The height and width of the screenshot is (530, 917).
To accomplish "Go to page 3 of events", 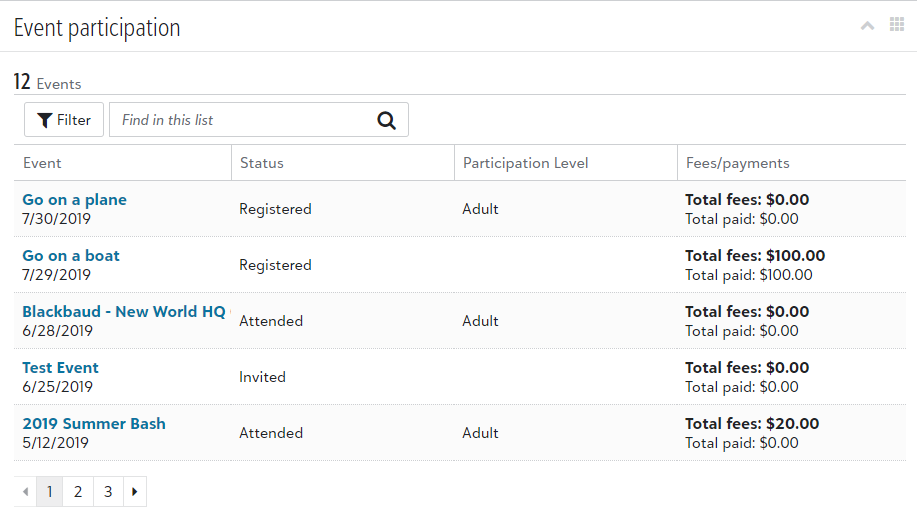I will [108, 491].
